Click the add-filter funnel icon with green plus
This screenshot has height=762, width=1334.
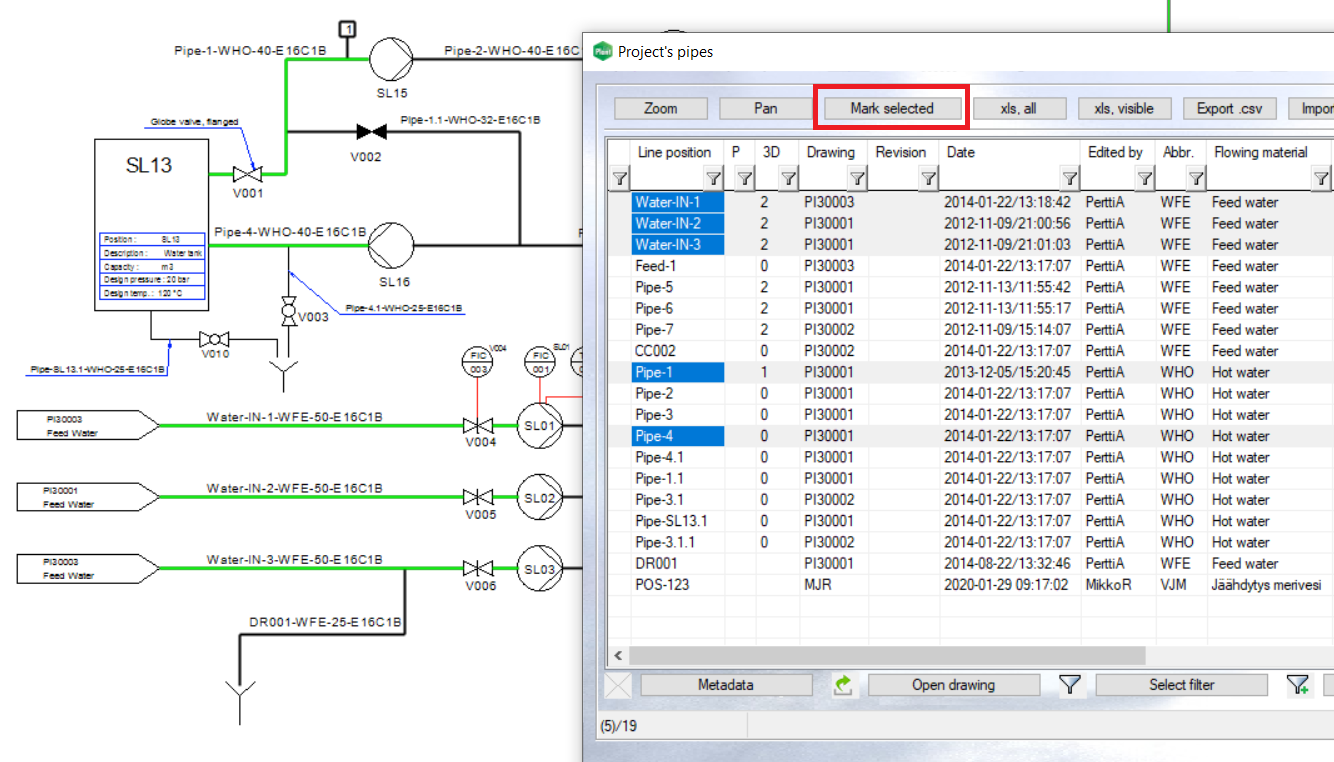(1298, 685)
